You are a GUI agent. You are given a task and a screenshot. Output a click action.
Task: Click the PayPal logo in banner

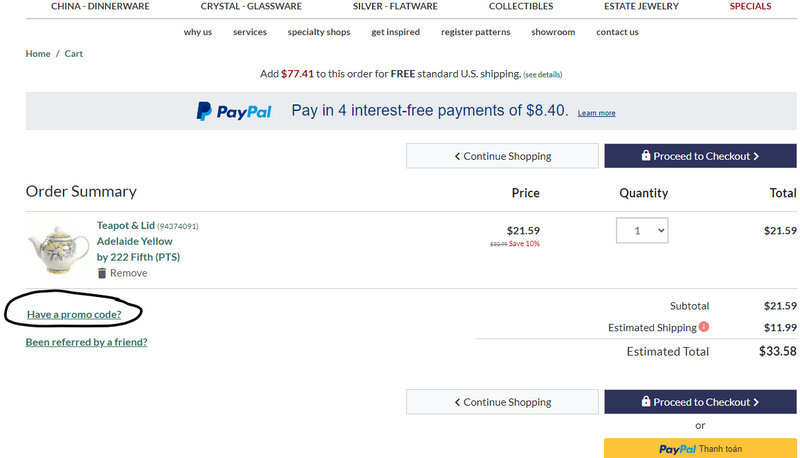[234, 111]
